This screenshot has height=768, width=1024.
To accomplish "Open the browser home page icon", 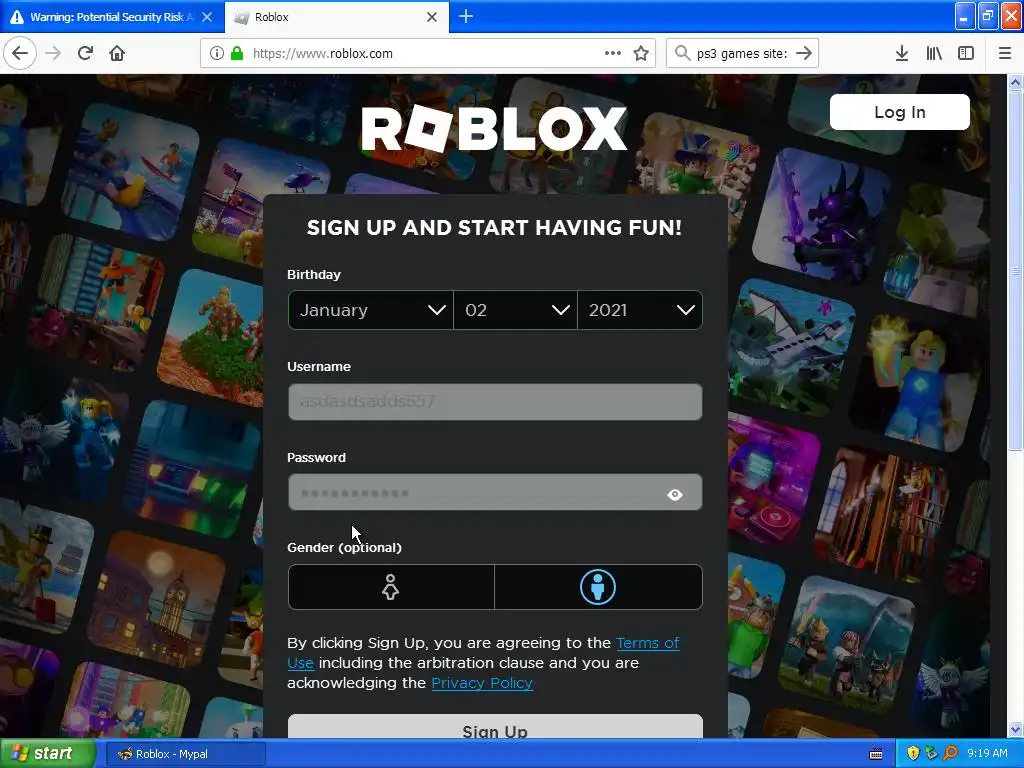I will coord(117,53).
